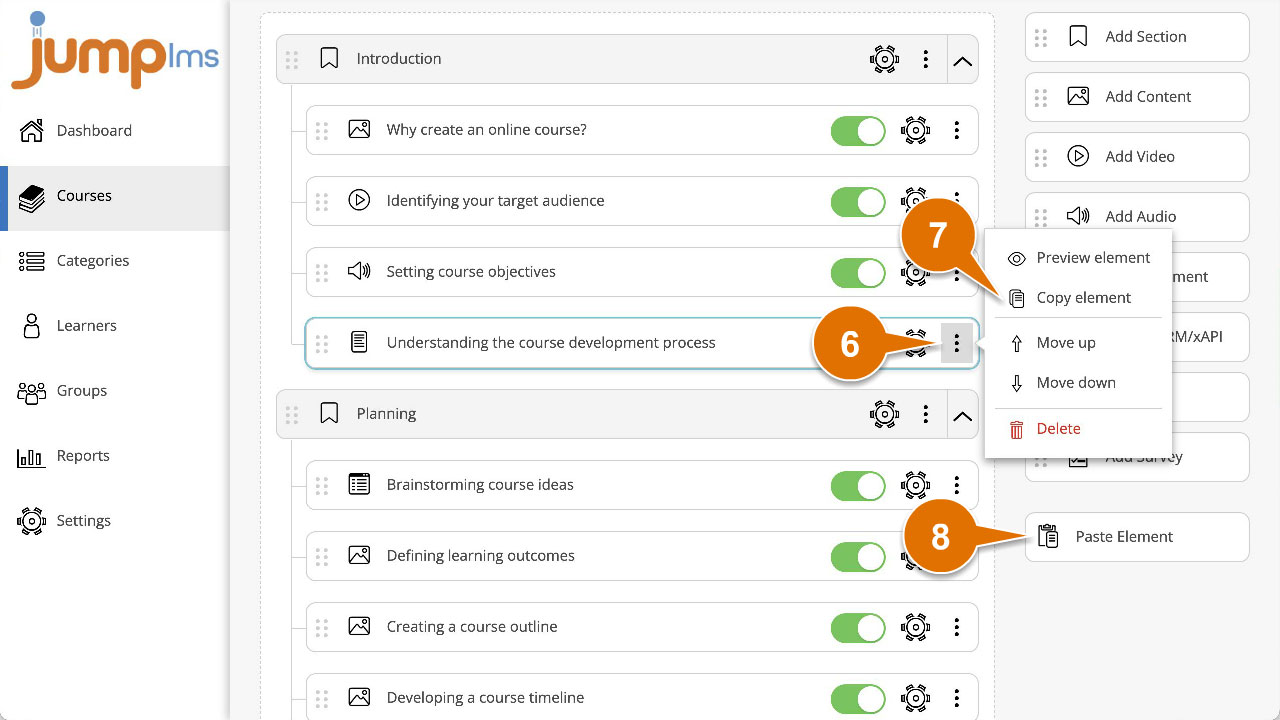Open the Reports page
The height and width of the screenshot is (720, 1280).
pyautogui.click(x=115, y=456)
